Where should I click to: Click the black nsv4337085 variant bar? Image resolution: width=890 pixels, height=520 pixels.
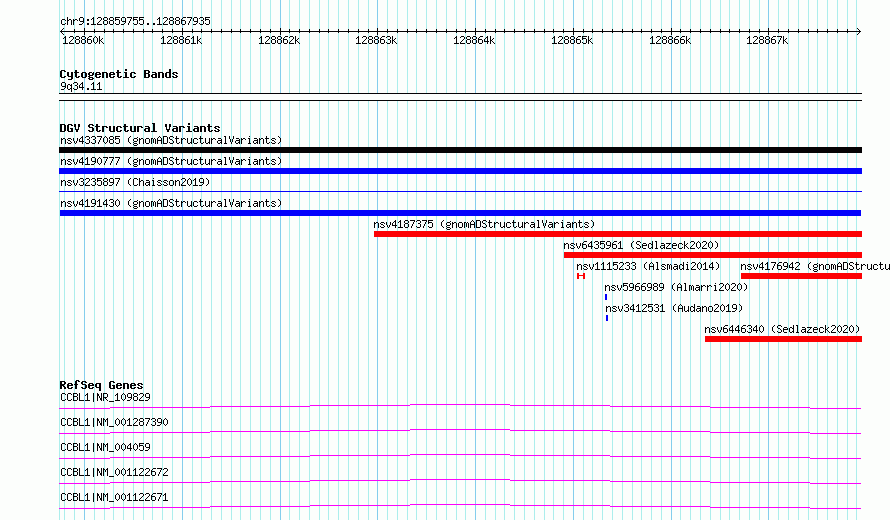click(460, 150)
